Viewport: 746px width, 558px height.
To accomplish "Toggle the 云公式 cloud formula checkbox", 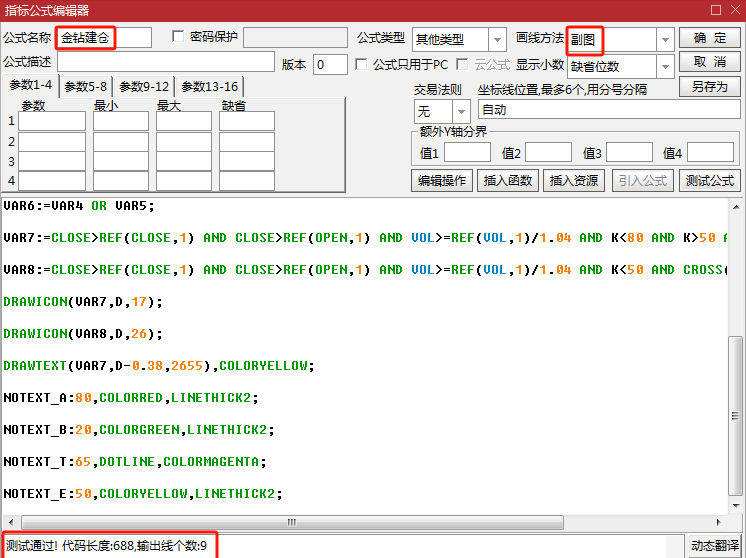I will click(461, 64).
